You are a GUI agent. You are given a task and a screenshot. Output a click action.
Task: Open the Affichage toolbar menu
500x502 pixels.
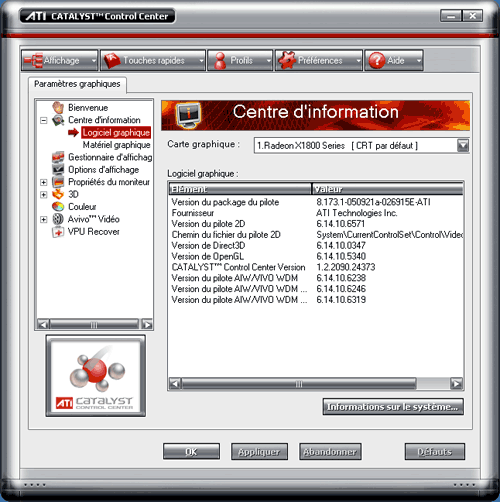pos(60,60)
